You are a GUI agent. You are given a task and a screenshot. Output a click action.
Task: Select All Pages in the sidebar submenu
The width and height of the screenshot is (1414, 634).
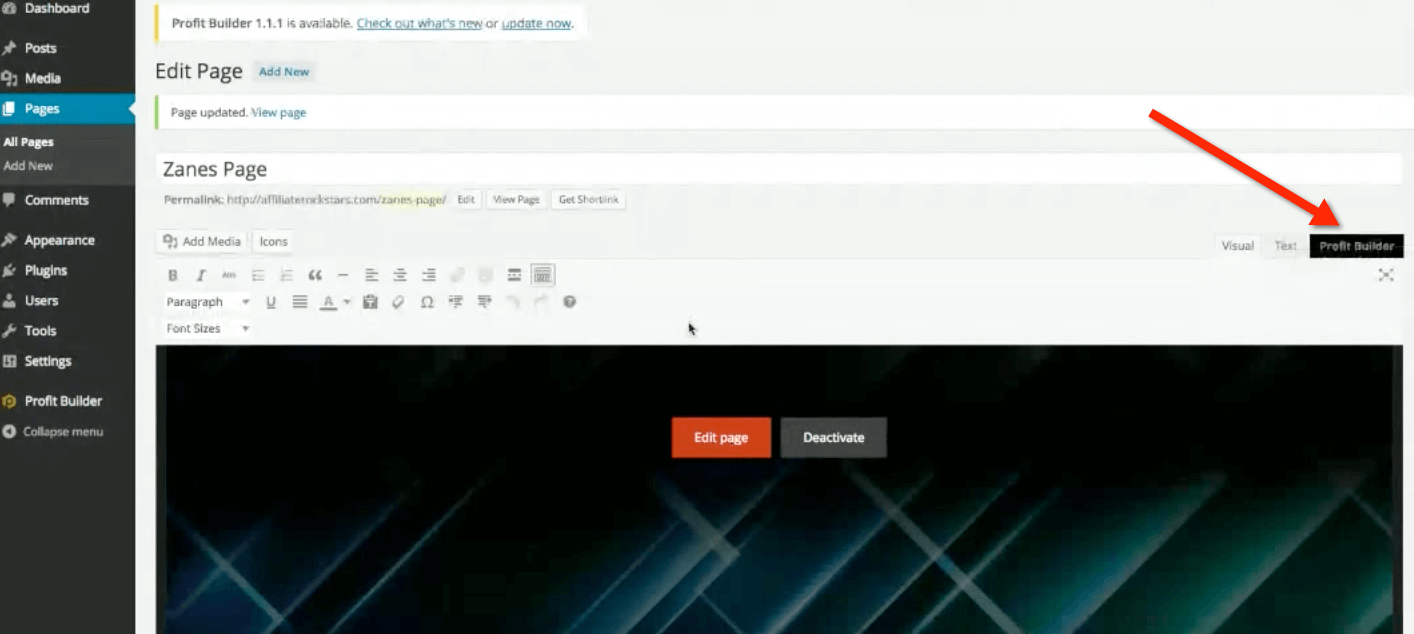pos(29,142)
